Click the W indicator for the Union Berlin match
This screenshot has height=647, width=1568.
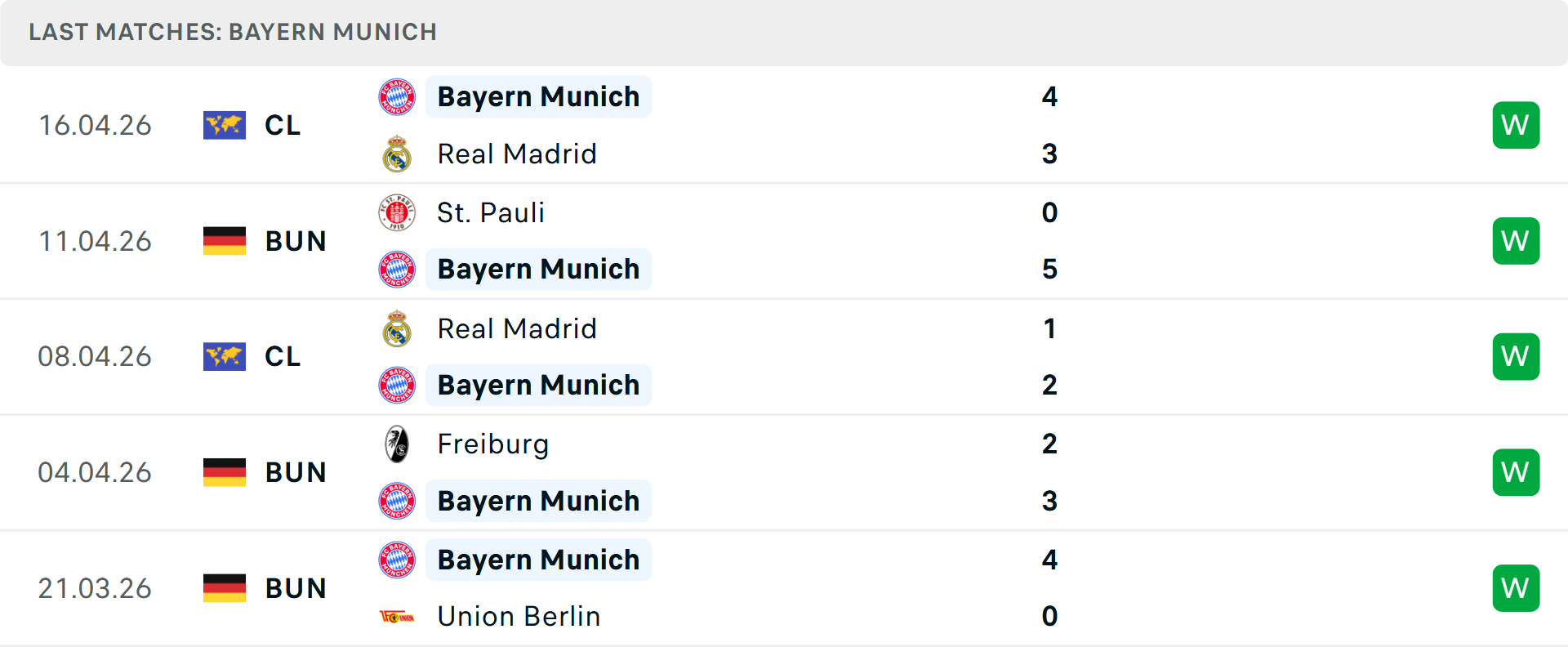(1516, 587)
